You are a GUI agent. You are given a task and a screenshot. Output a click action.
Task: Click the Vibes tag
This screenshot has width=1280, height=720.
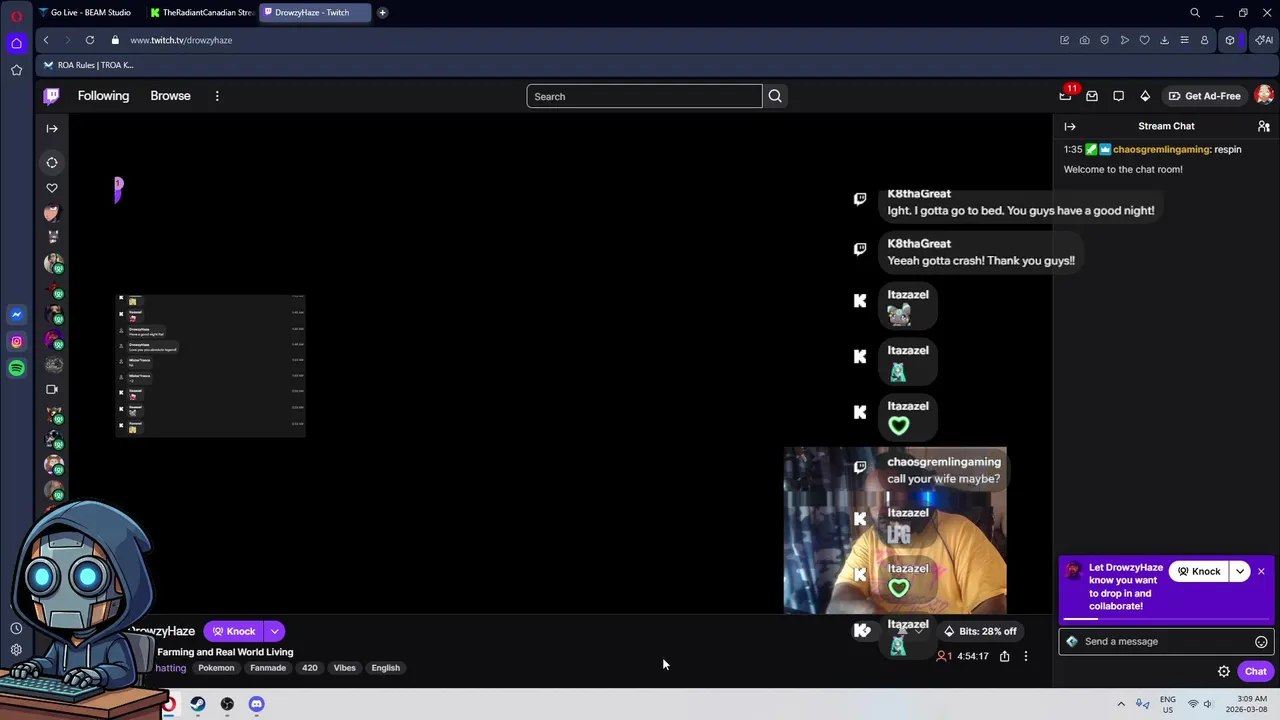(x=345, y=668)
